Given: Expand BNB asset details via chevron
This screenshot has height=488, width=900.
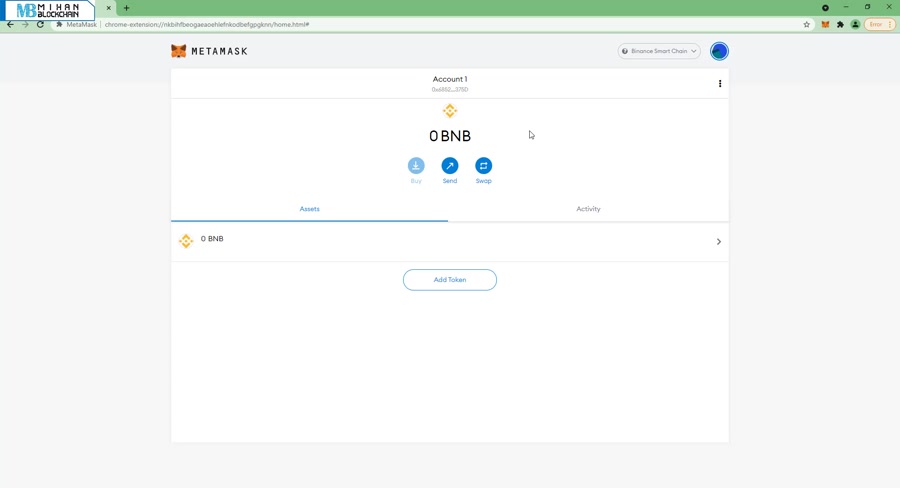Looking at the screenshot, I should [719, 242].
